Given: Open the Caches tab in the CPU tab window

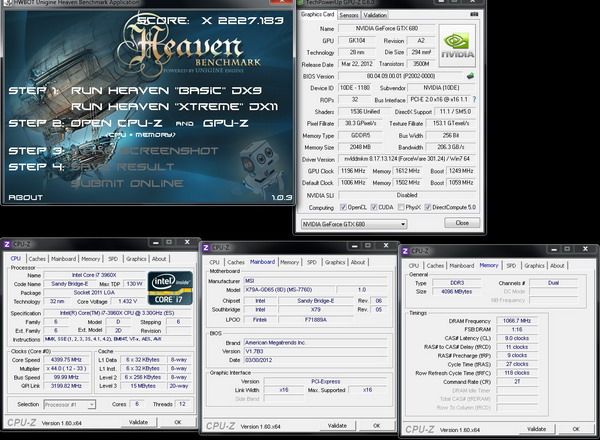Looking at the screenshot, I should pos(37,259).
